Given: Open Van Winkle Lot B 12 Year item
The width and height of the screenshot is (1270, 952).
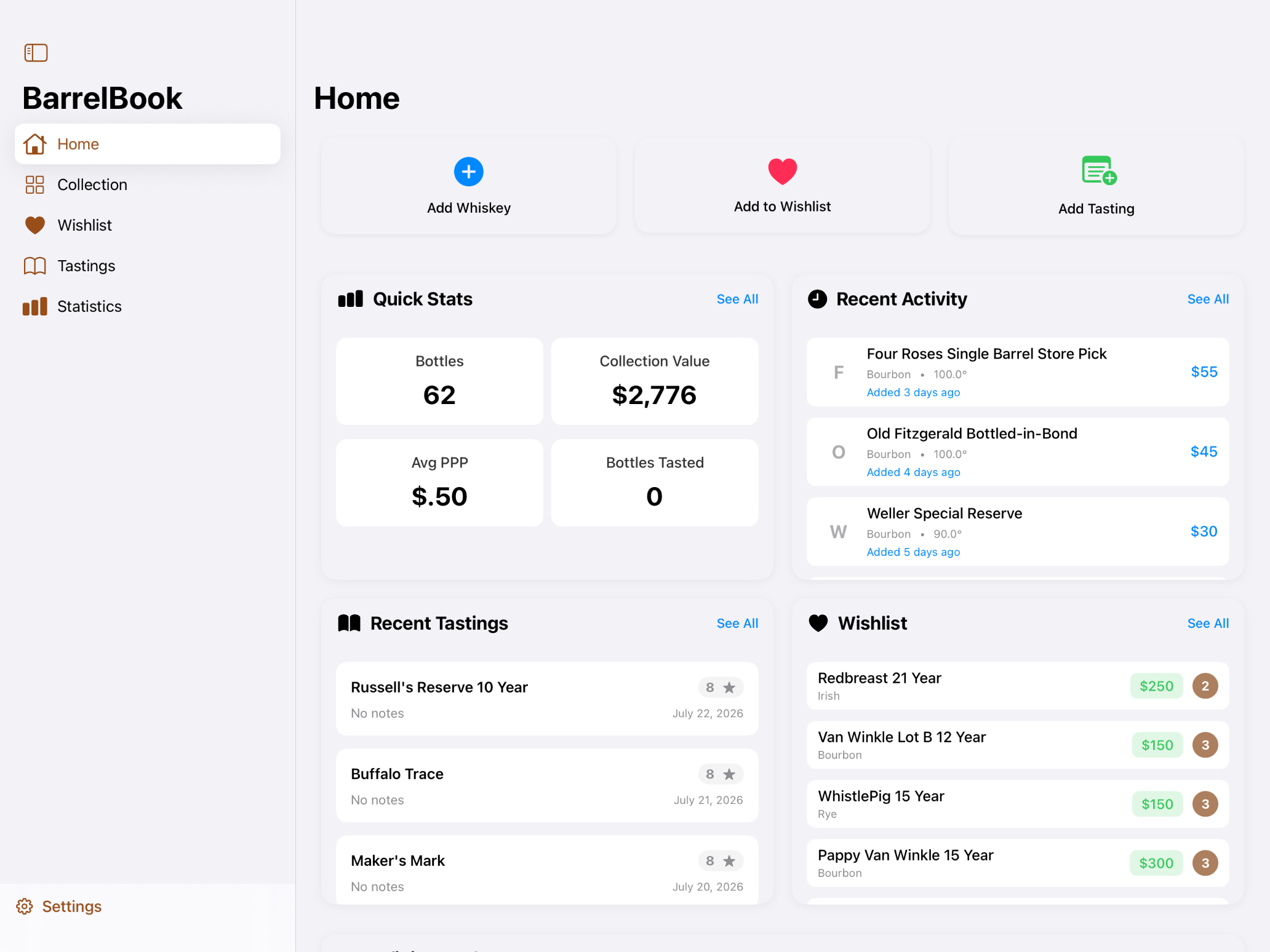Looking at the screenshot, I should click(x=1018, y=745).
